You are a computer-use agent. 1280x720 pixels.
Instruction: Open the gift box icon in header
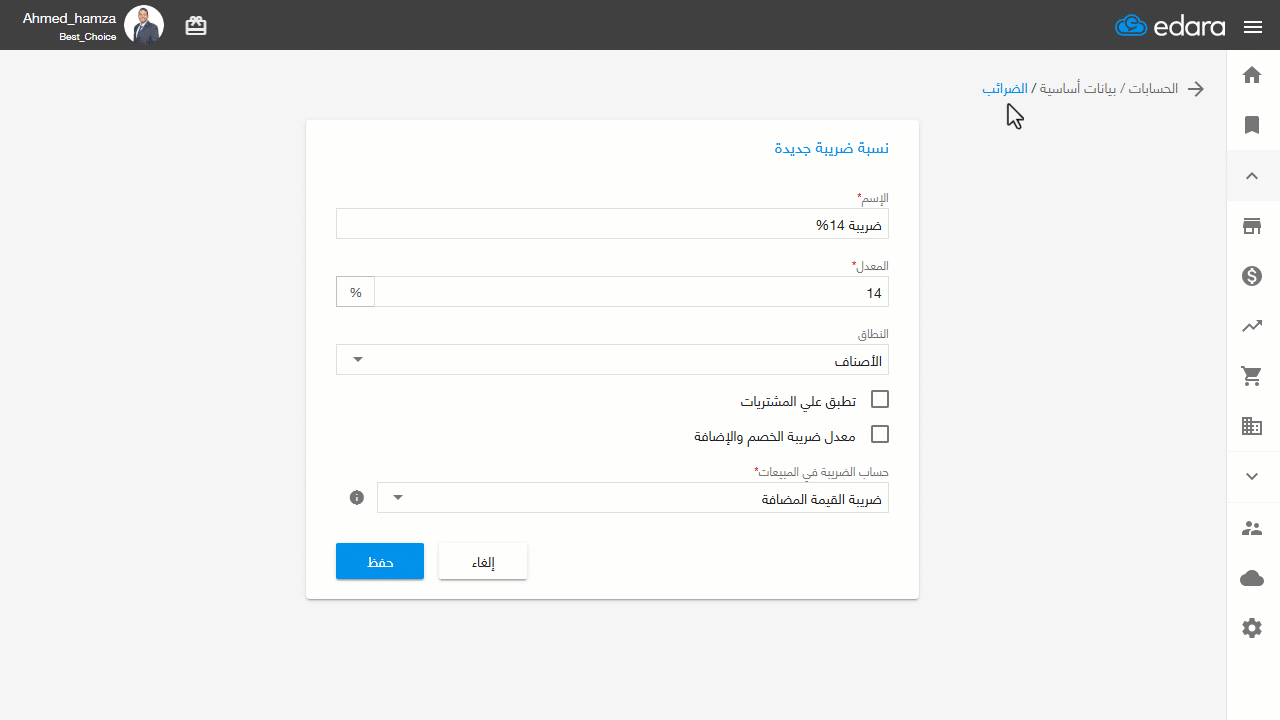[x=196, y=26]
